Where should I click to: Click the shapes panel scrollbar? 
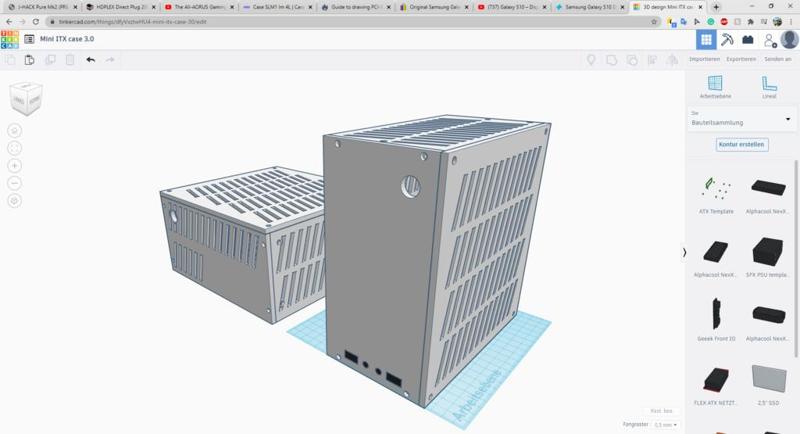click(x=795, y=259)
